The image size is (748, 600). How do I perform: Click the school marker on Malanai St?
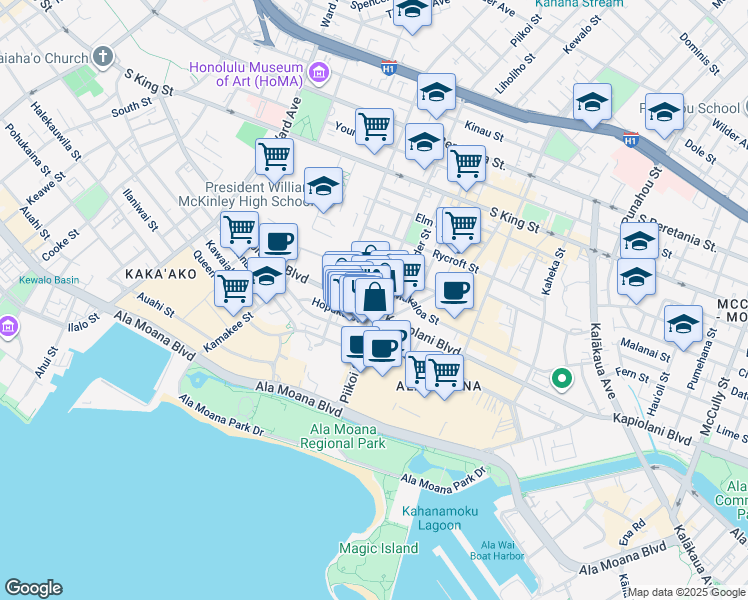pyautogui.click(x=683, y=324)
